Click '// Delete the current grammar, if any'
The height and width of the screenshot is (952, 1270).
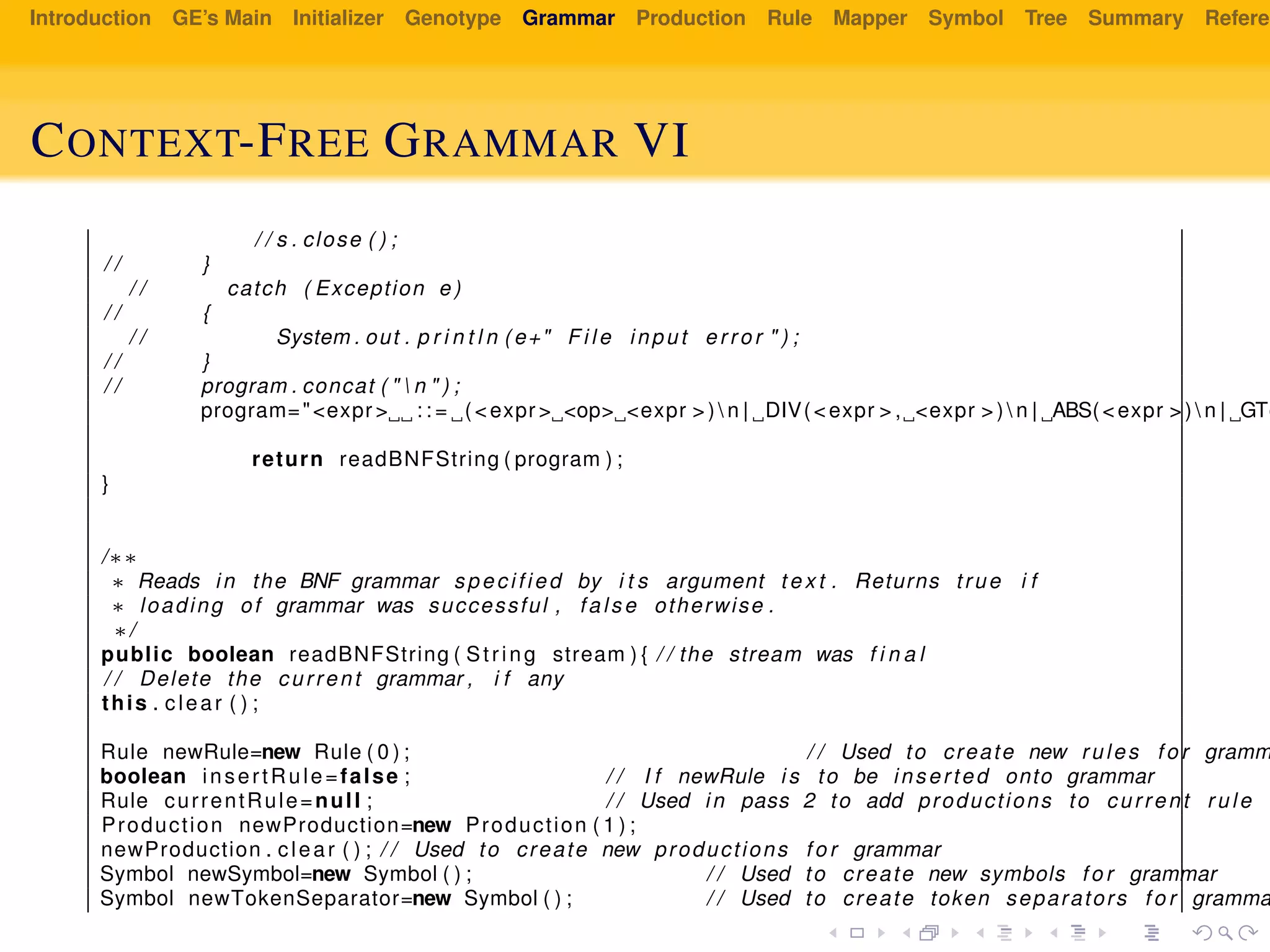coord(333,679)
